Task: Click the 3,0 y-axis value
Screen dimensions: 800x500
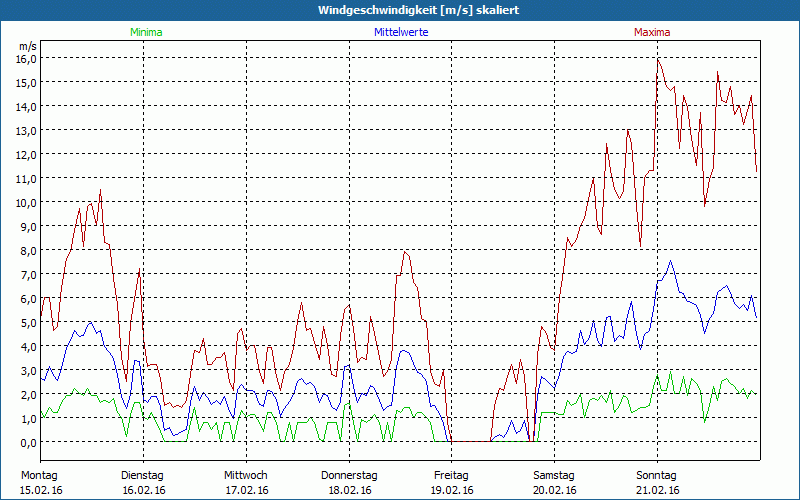Action: point(30,370)
